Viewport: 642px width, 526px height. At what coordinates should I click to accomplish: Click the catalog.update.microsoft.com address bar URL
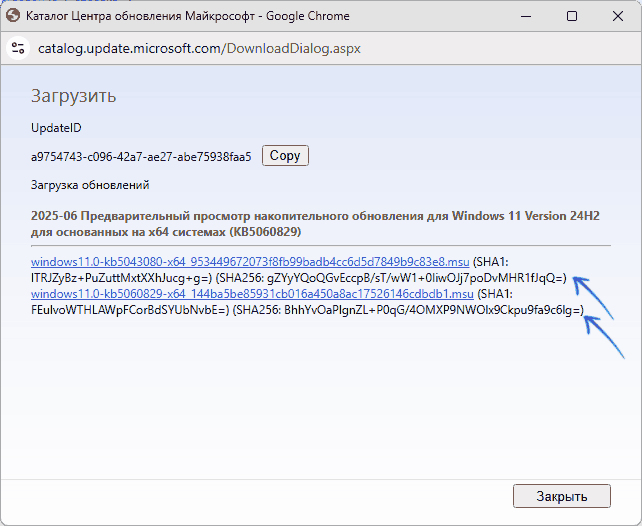[199, 48]
